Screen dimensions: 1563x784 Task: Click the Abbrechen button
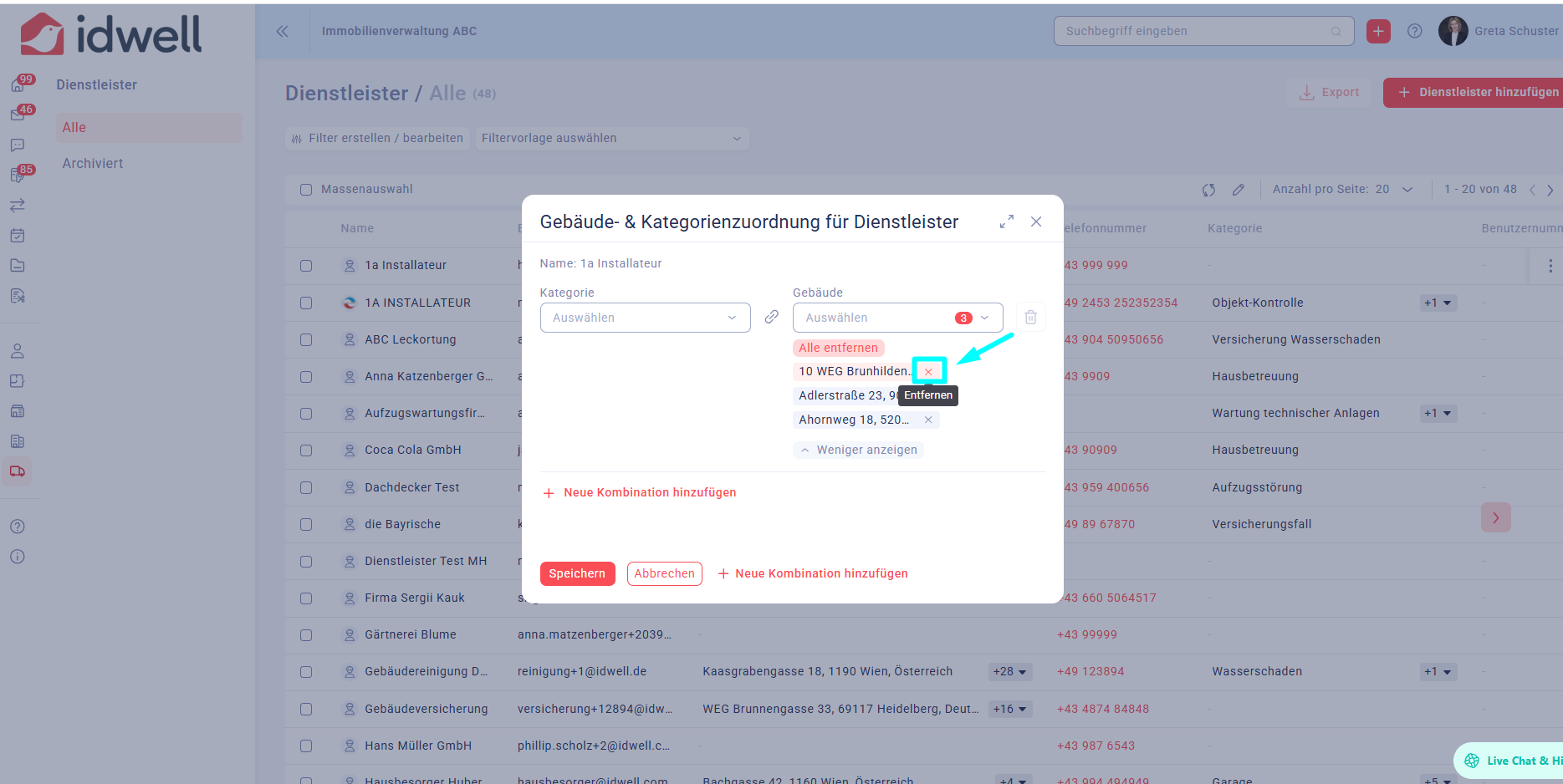point(664,573)
